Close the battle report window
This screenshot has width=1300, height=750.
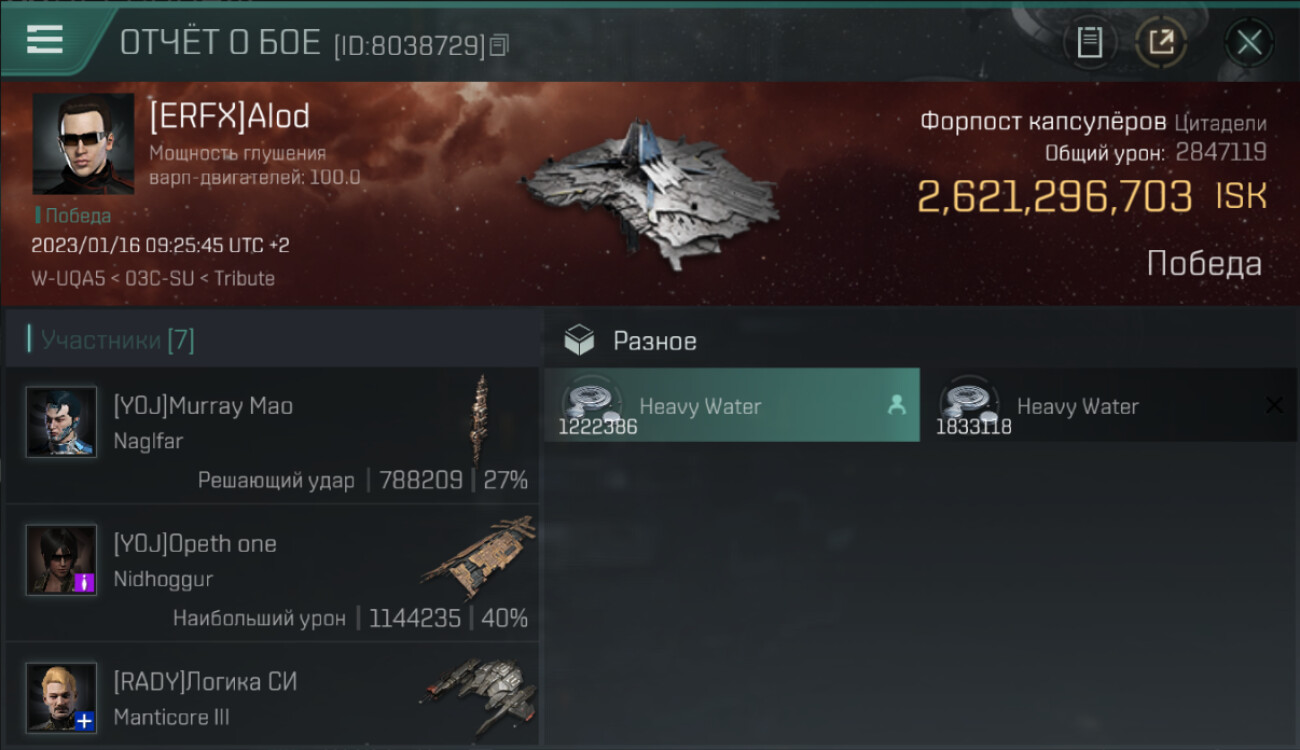click(1249, 42)
